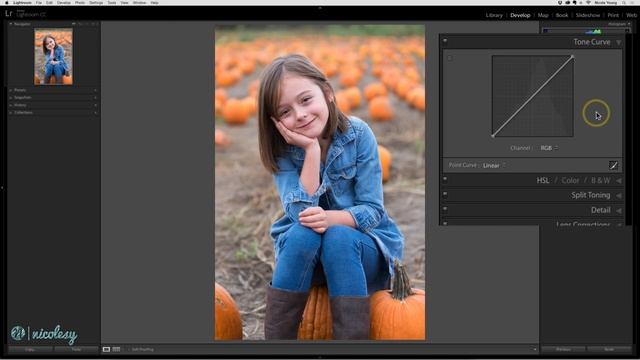Click the Reset button
The width and height of the screenshot is (640, 360).
pos(609,349)
